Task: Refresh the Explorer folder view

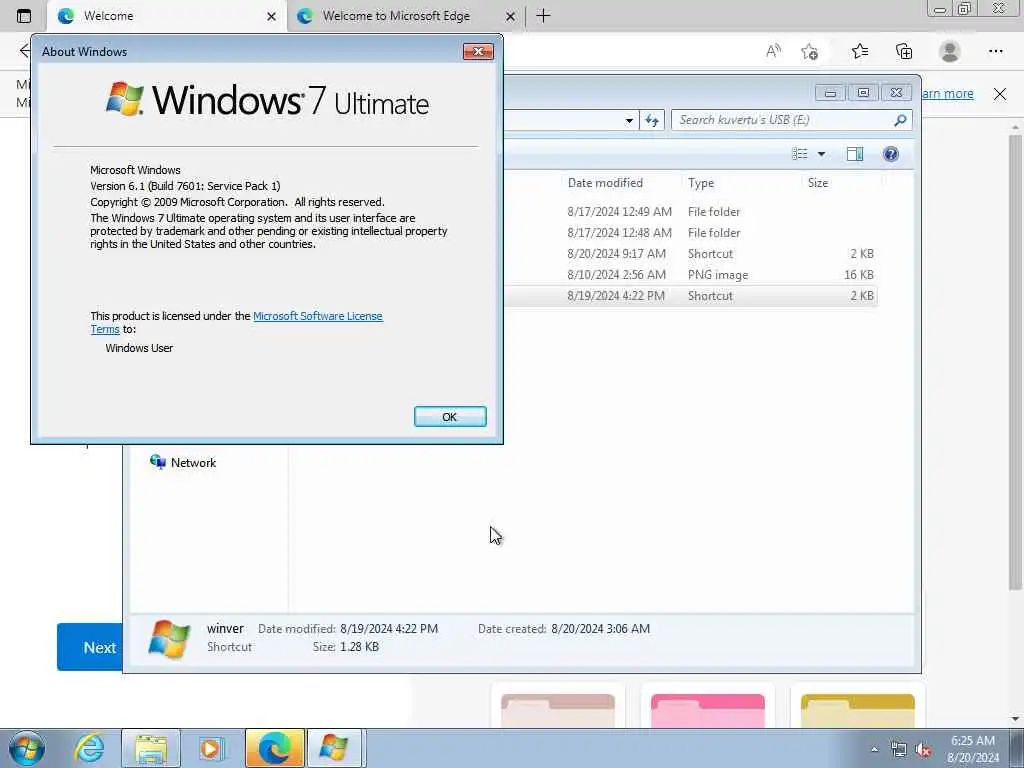Action: 652,120
